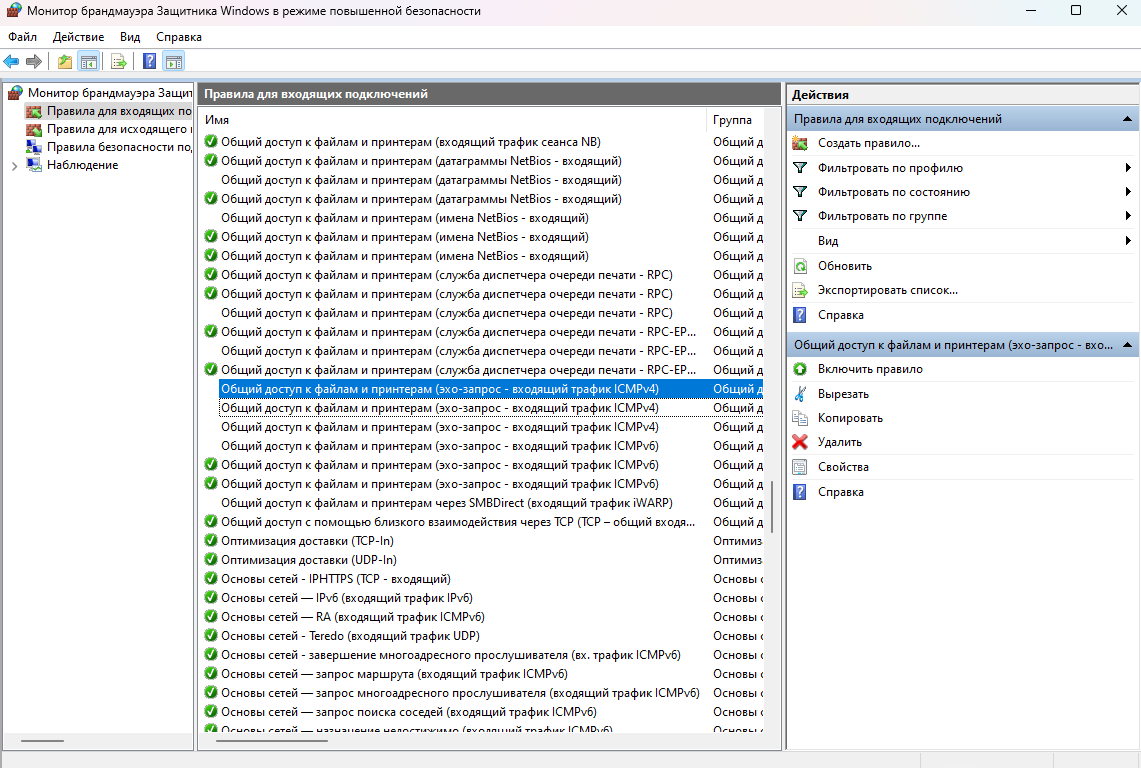
Task: Click the funnel icon of Фильтровать по профилю
Action: (x=800, y=167)
